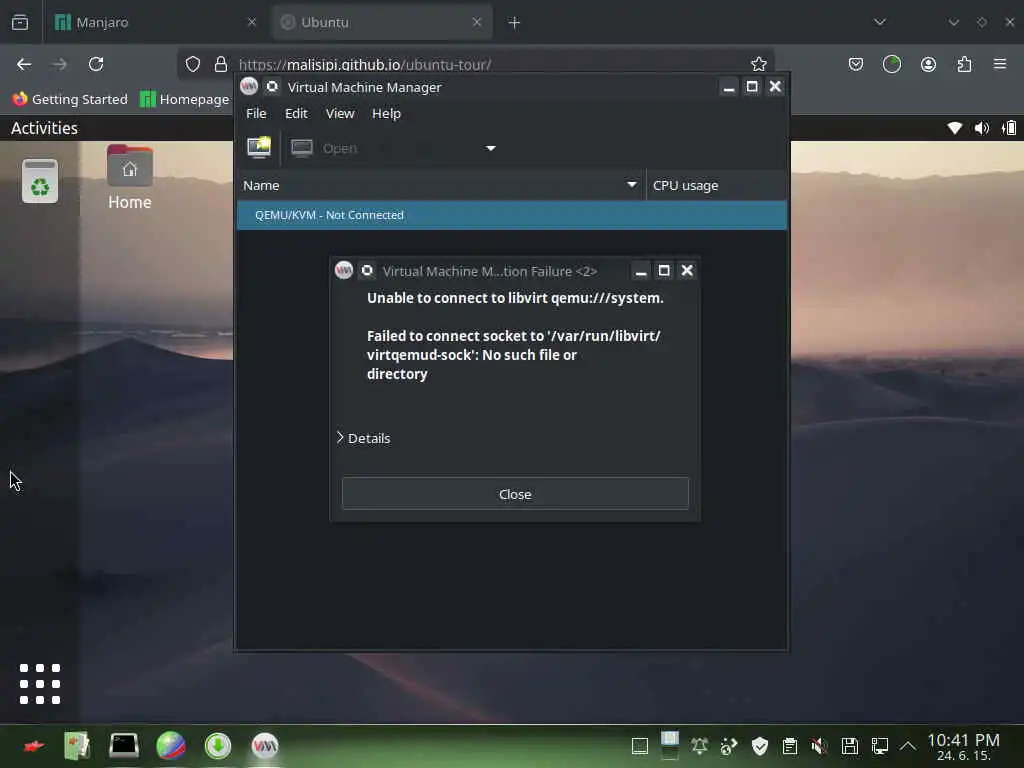Open the Help menu in Virtual Machine Manager

[x=386, y=114]
